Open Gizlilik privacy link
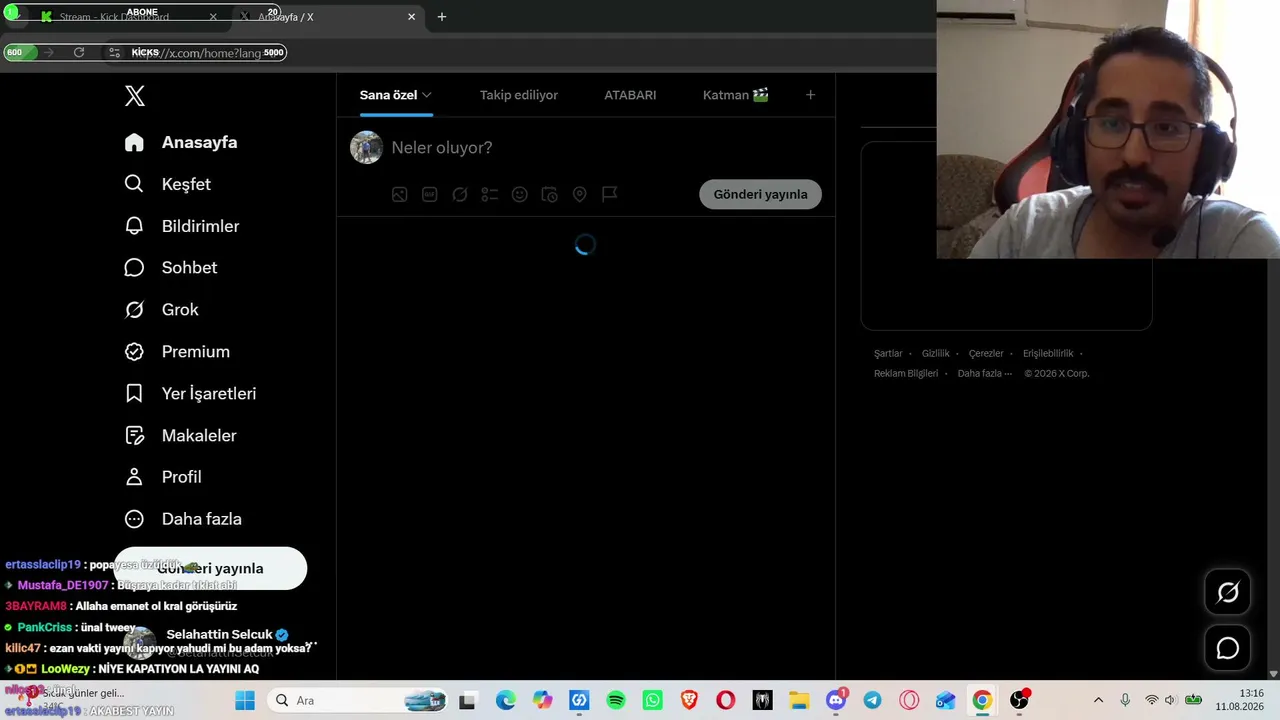 click(x=936, y=353)
